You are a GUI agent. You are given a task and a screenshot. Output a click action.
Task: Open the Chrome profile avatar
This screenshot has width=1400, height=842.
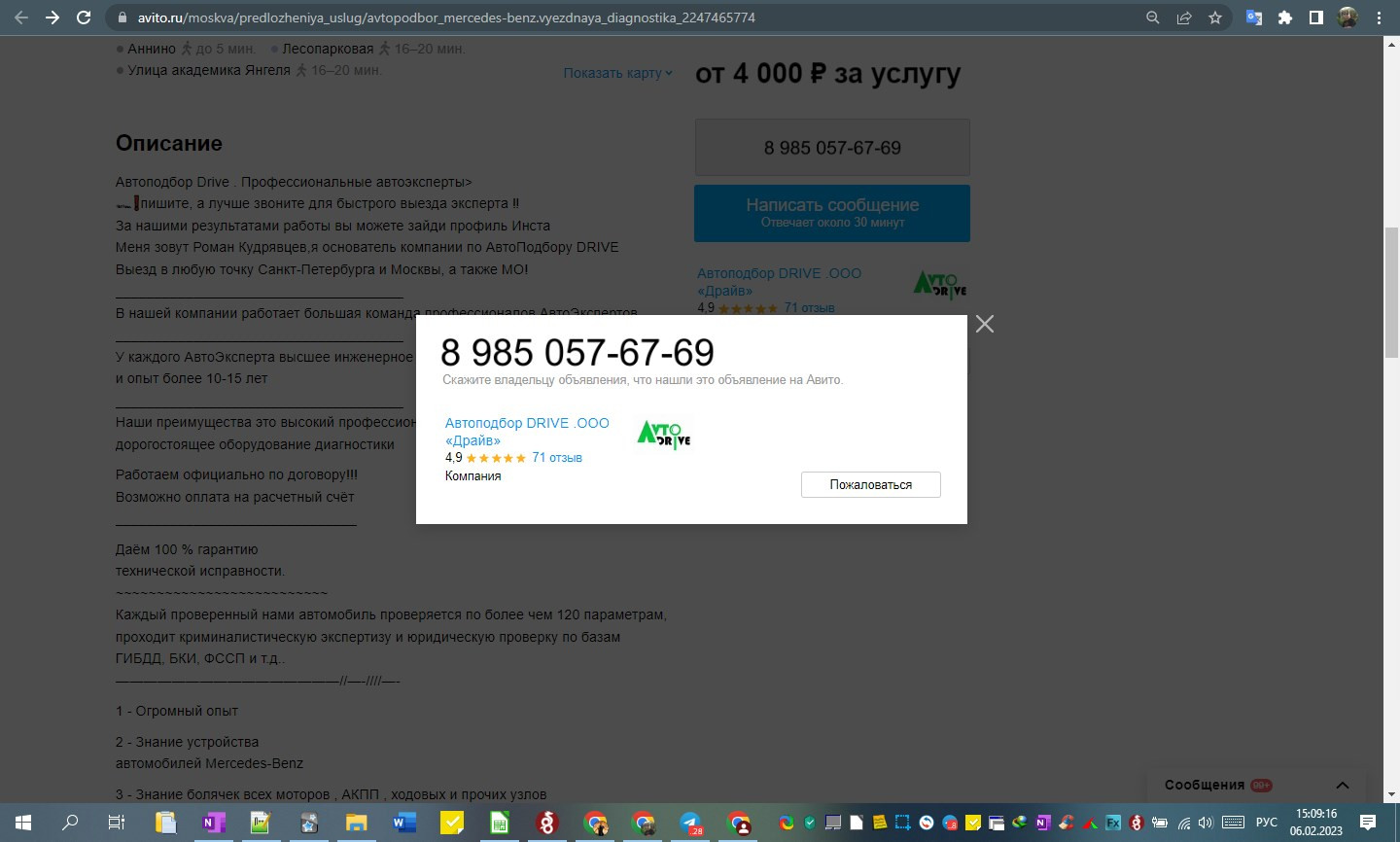coord(1347,18)
